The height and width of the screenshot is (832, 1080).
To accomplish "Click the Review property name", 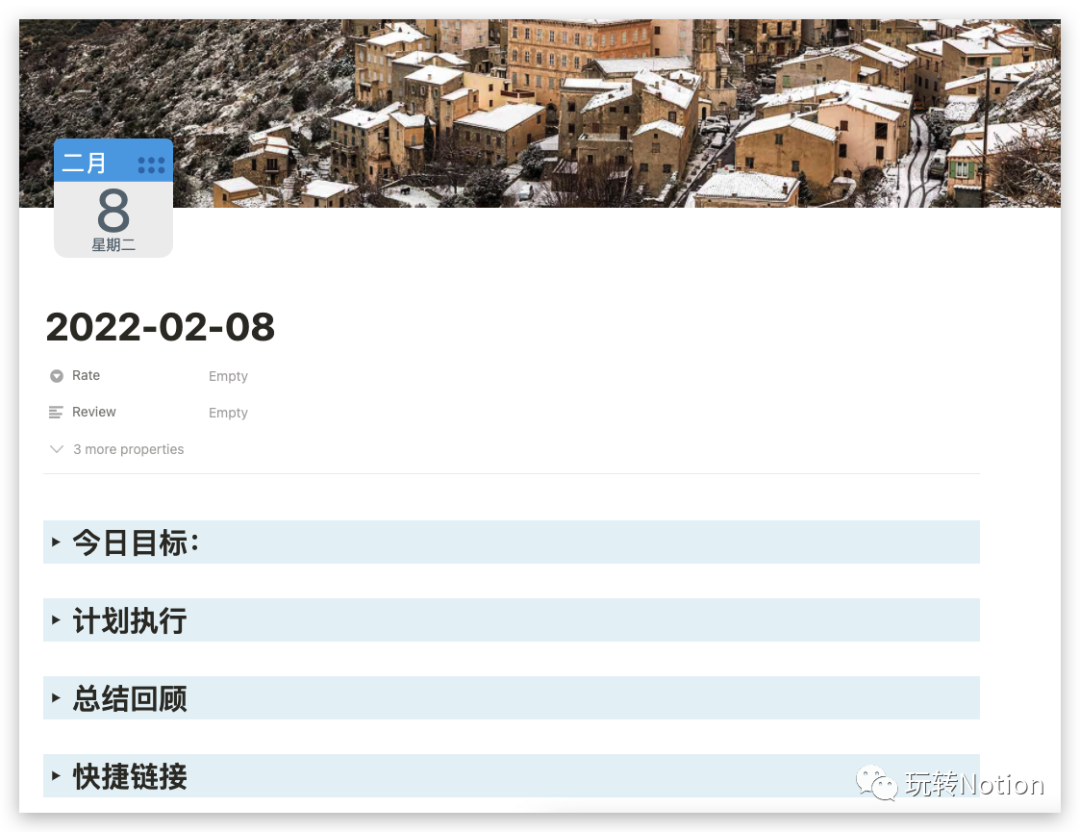I will coord(94,412).
